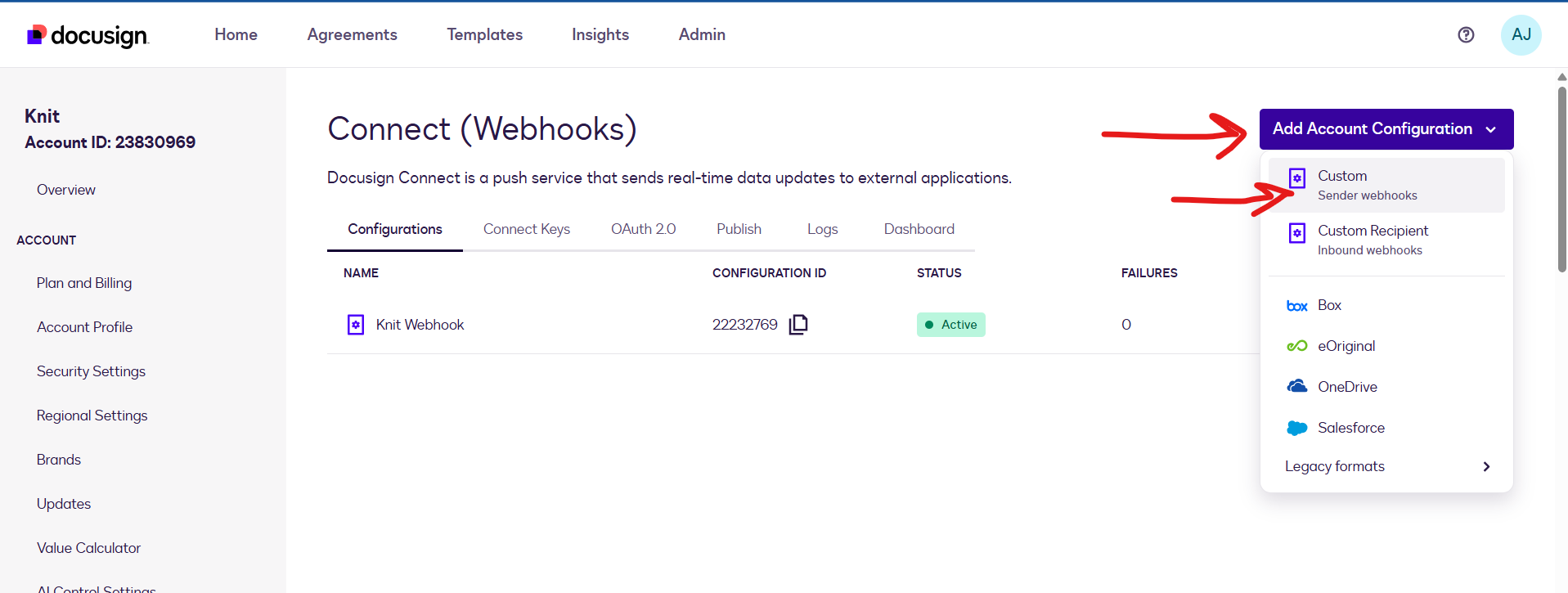Screen dimensions: 1568x593
Task: Open Insights in top navigation
Action: 600,34
